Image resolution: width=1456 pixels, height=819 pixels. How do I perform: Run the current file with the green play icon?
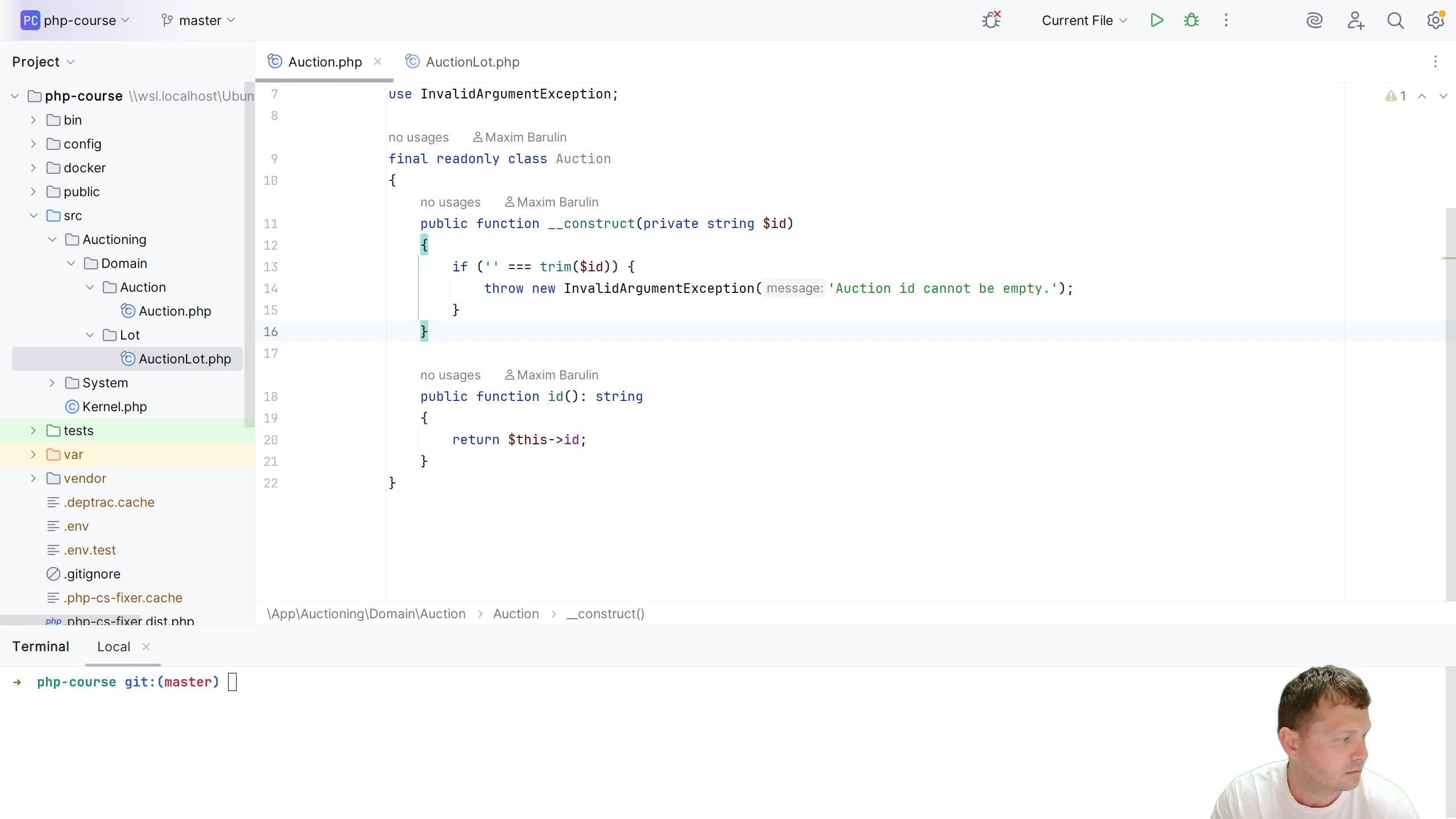click(1157, 20)
